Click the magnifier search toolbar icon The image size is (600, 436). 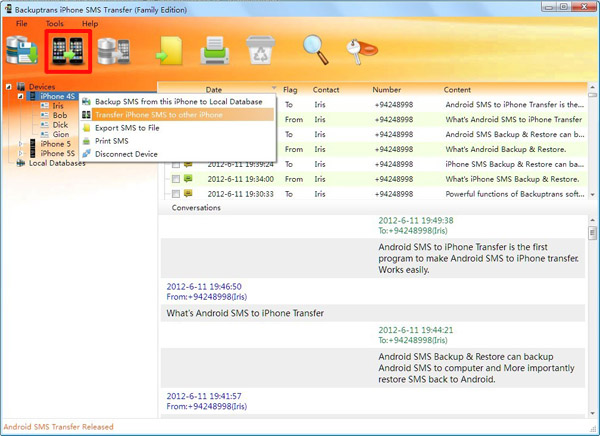316,49
